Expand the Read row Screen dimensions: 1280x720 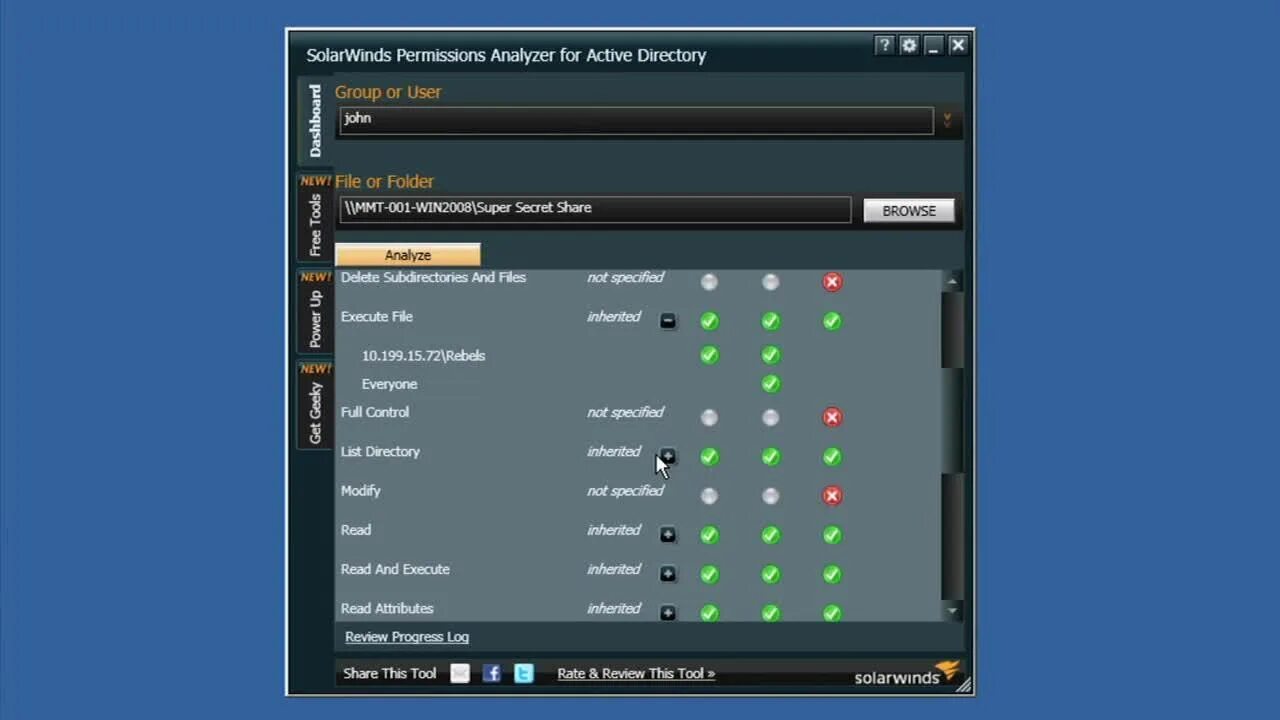click(x=668, y=535)
